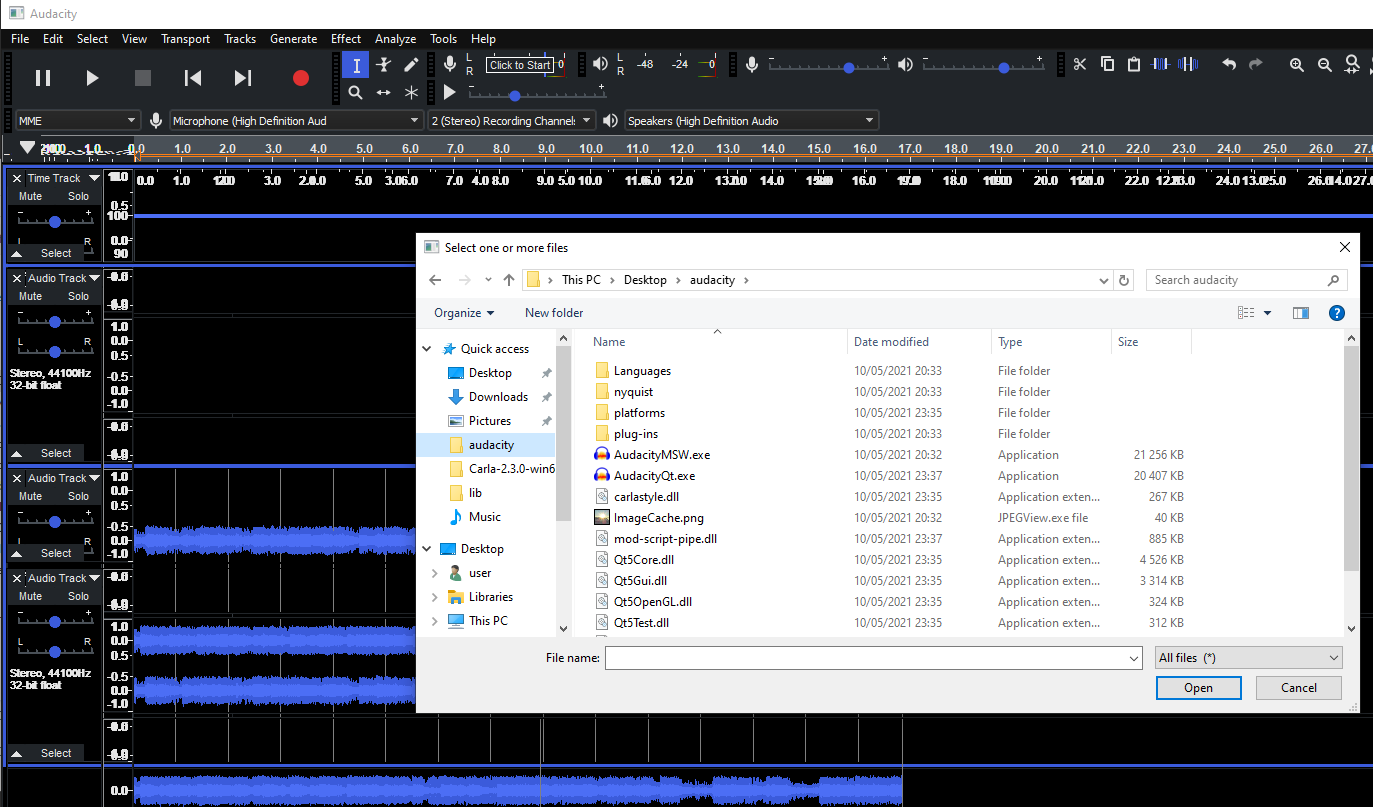Open file dialog help question mark
This screenshot has height=807, width=1373.
click(1336, 313)
